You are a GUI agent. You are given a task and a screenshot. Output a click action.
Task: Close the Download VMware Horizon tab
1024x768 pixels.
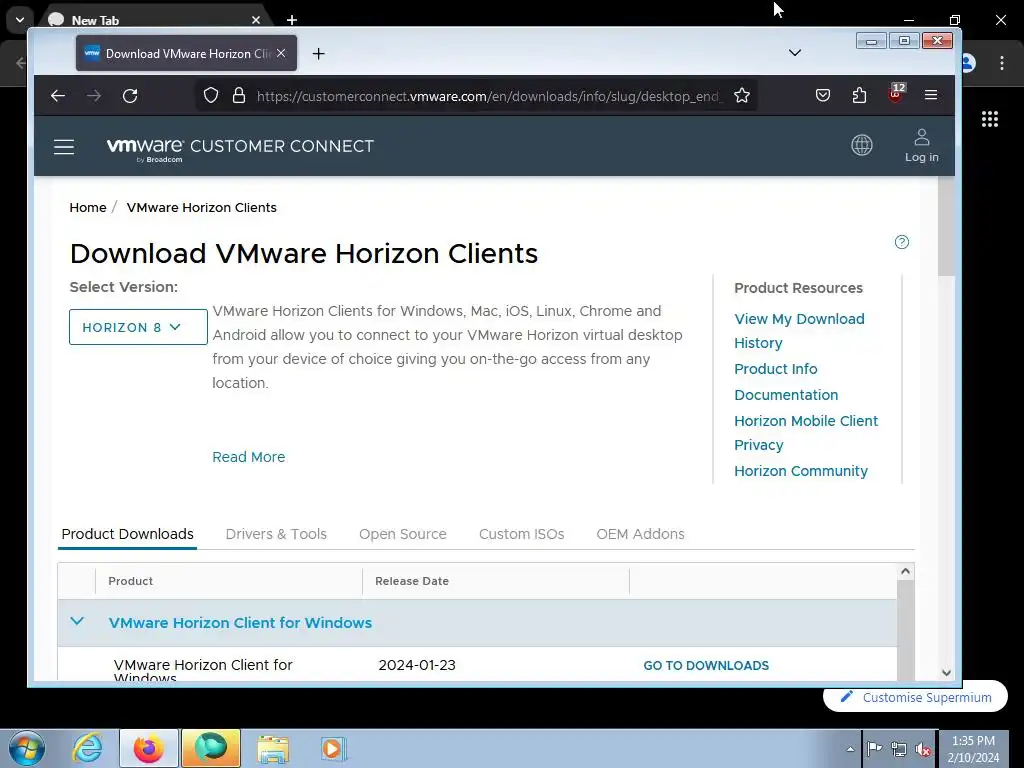point(281,53)
